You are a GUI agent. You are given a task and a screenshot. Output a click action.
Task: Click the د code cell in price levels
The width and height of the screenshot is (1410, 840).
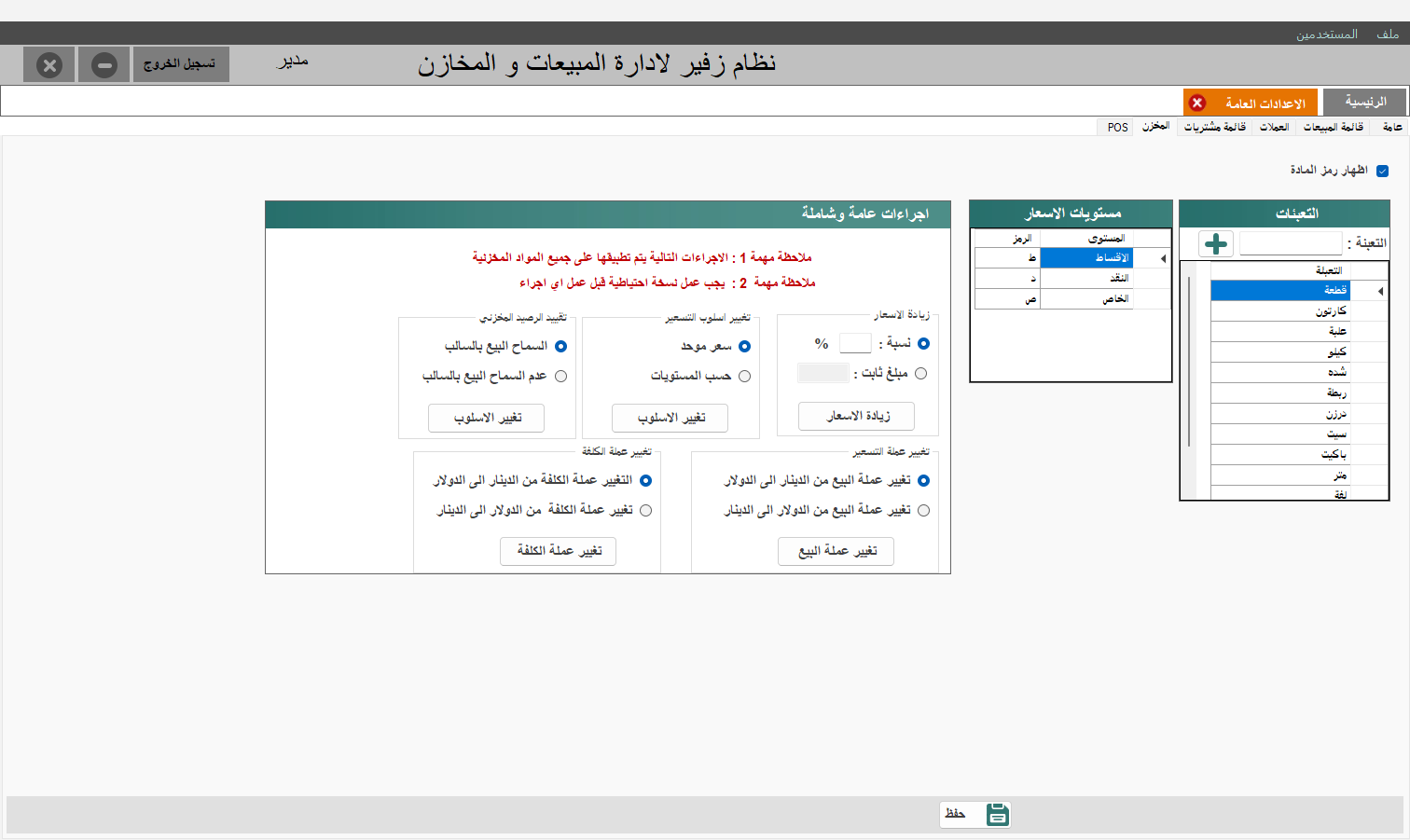click(1007, 279)
